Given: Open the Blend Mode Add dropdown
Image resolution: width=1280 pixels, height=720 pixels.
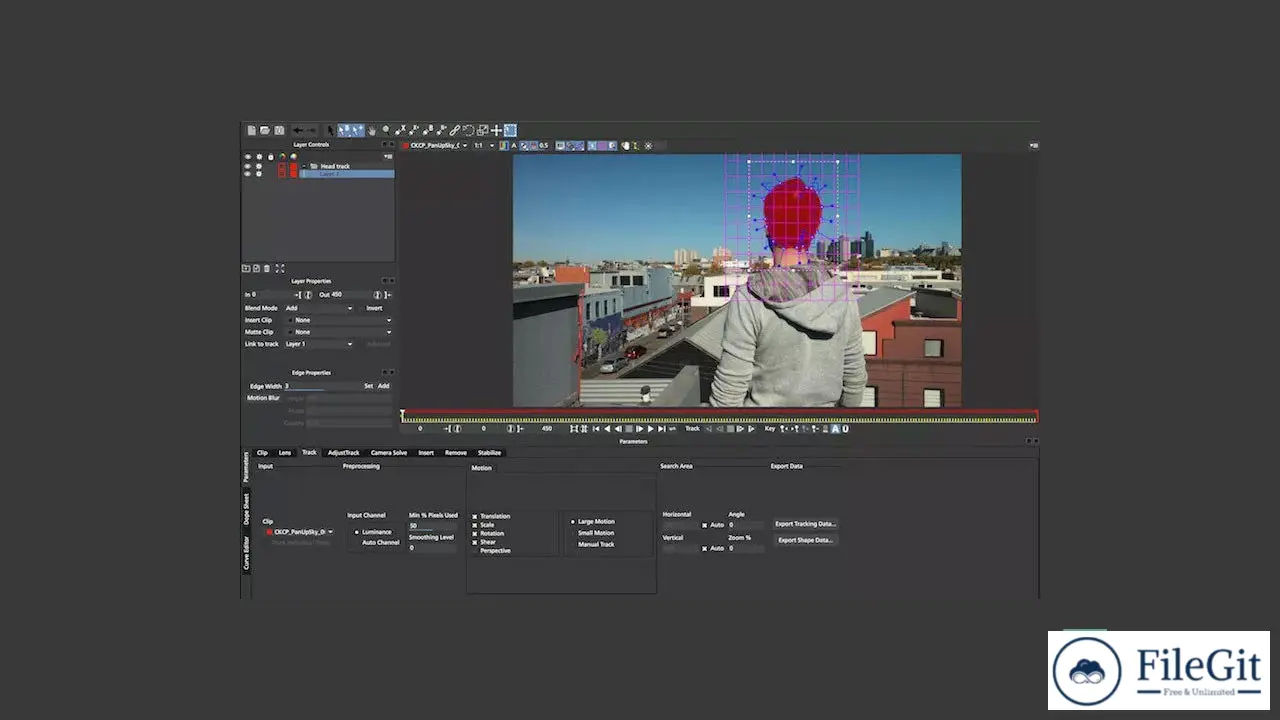Looking at the screenshot, I should point(319,308).
